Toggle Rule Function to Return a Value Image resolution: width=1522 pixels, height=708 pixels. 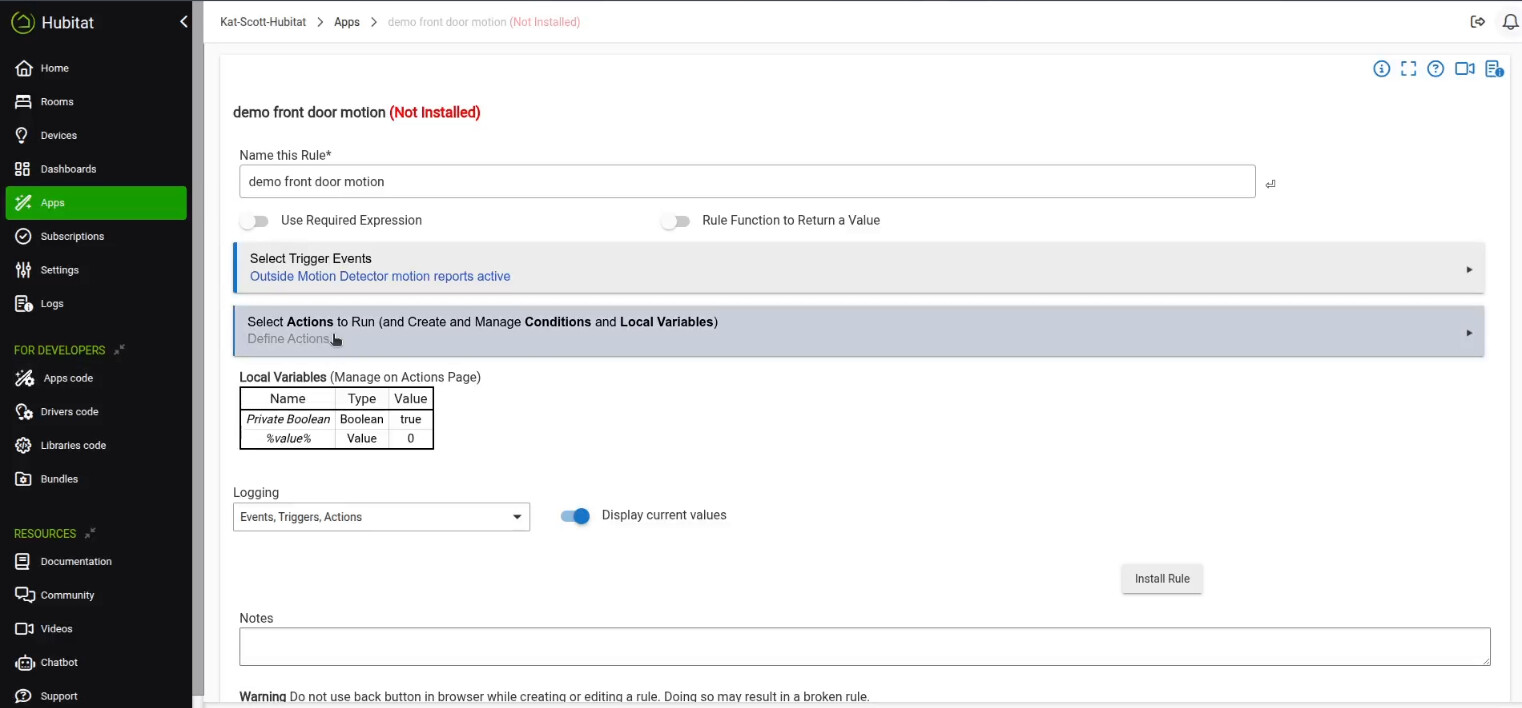675,221
